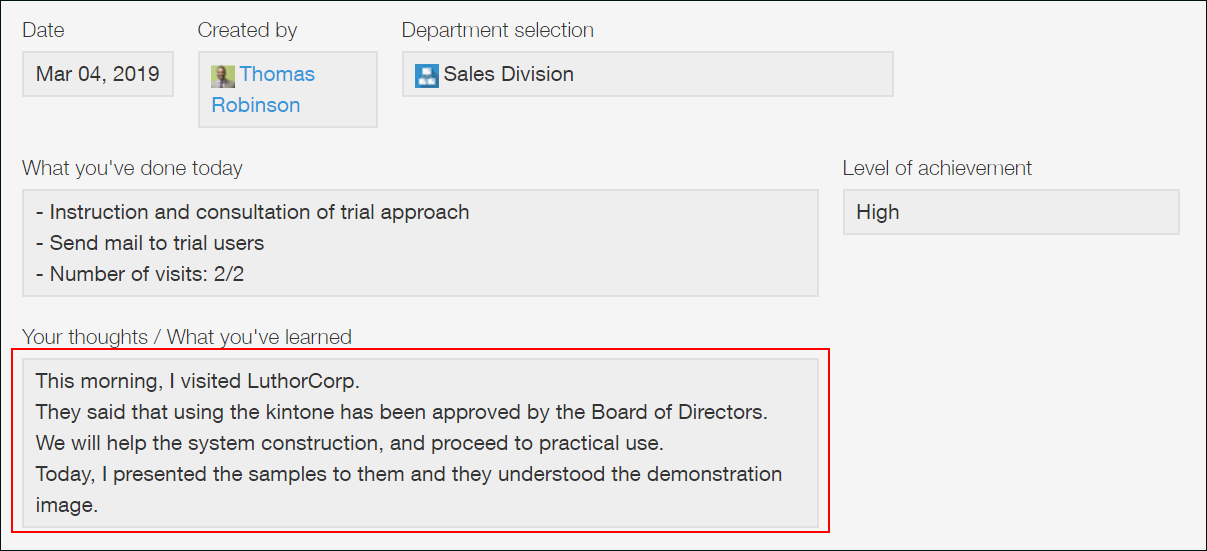Viewport: 1207px width, 551px height.
Task: Click the Level of achievement label
Action: (x=937, y=168)
